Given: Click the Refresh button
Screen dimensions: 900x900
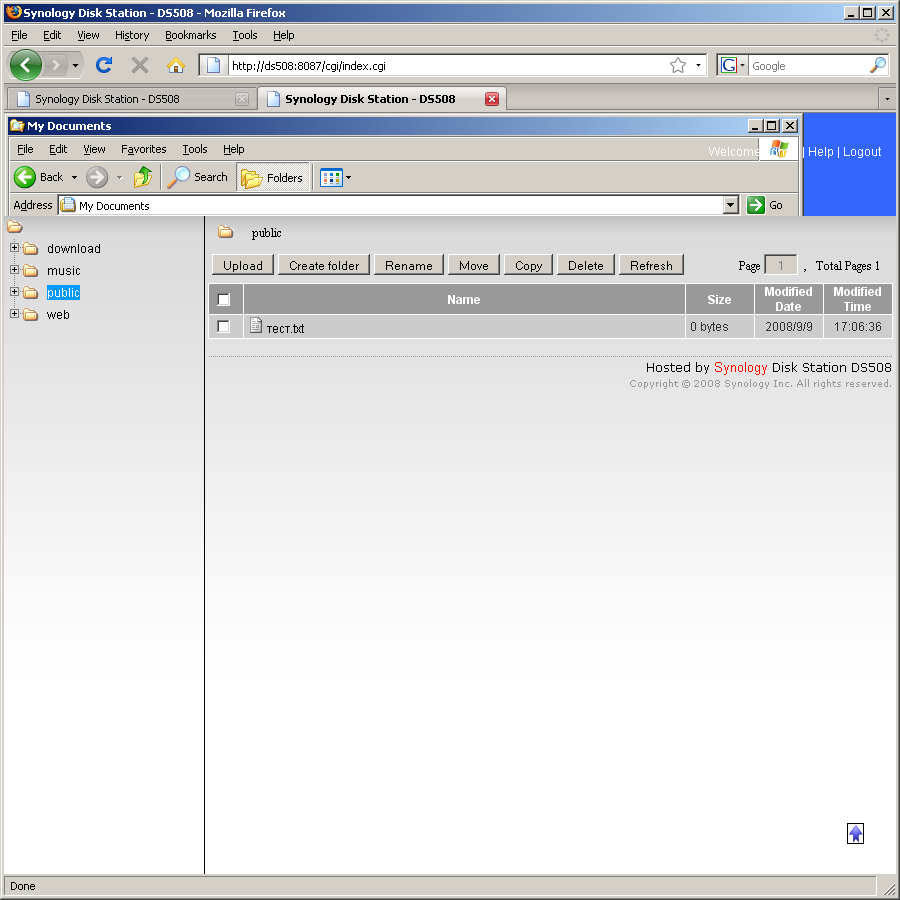Looking at the screenshot, I should (651, 265).
